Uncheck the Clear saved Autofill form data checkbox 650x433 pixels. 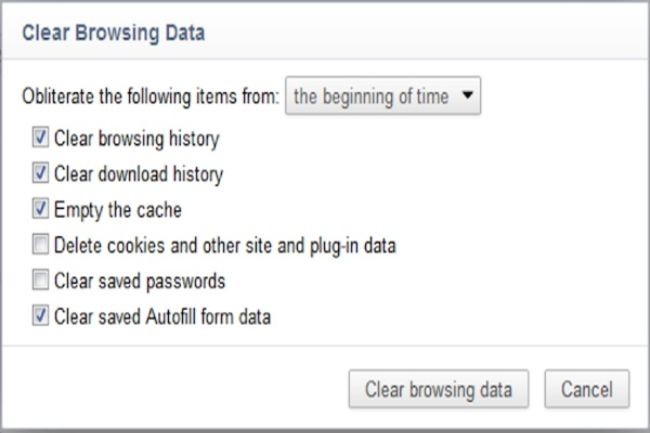click(x=40, y=317)
